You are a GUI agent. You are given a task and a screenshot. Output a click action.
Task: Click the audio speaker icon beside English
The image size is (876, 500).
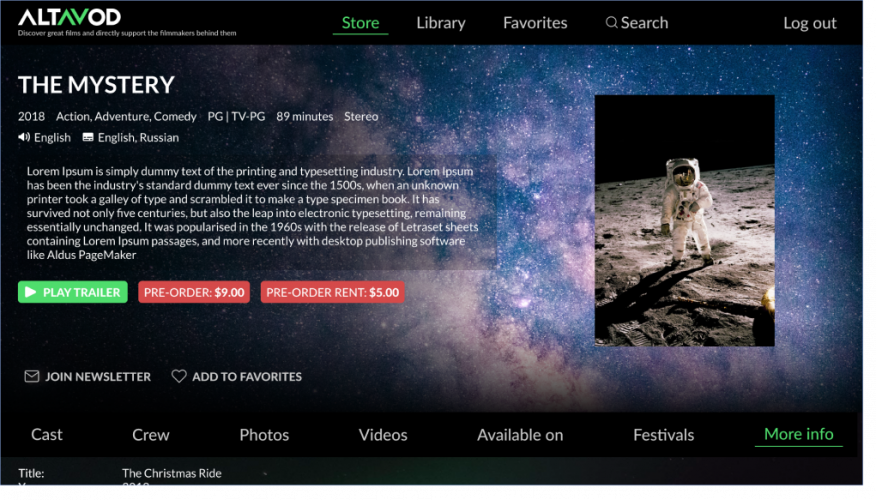click(x=24, y=137)
